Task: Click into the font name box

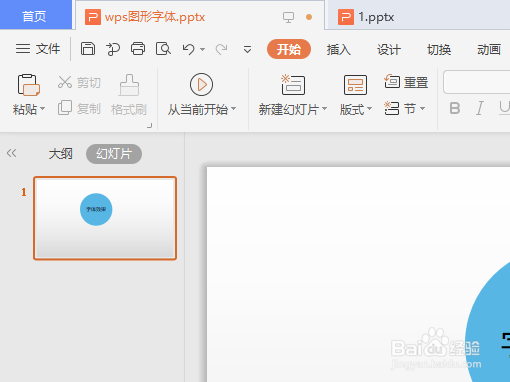Action: (x=477, y=82)
